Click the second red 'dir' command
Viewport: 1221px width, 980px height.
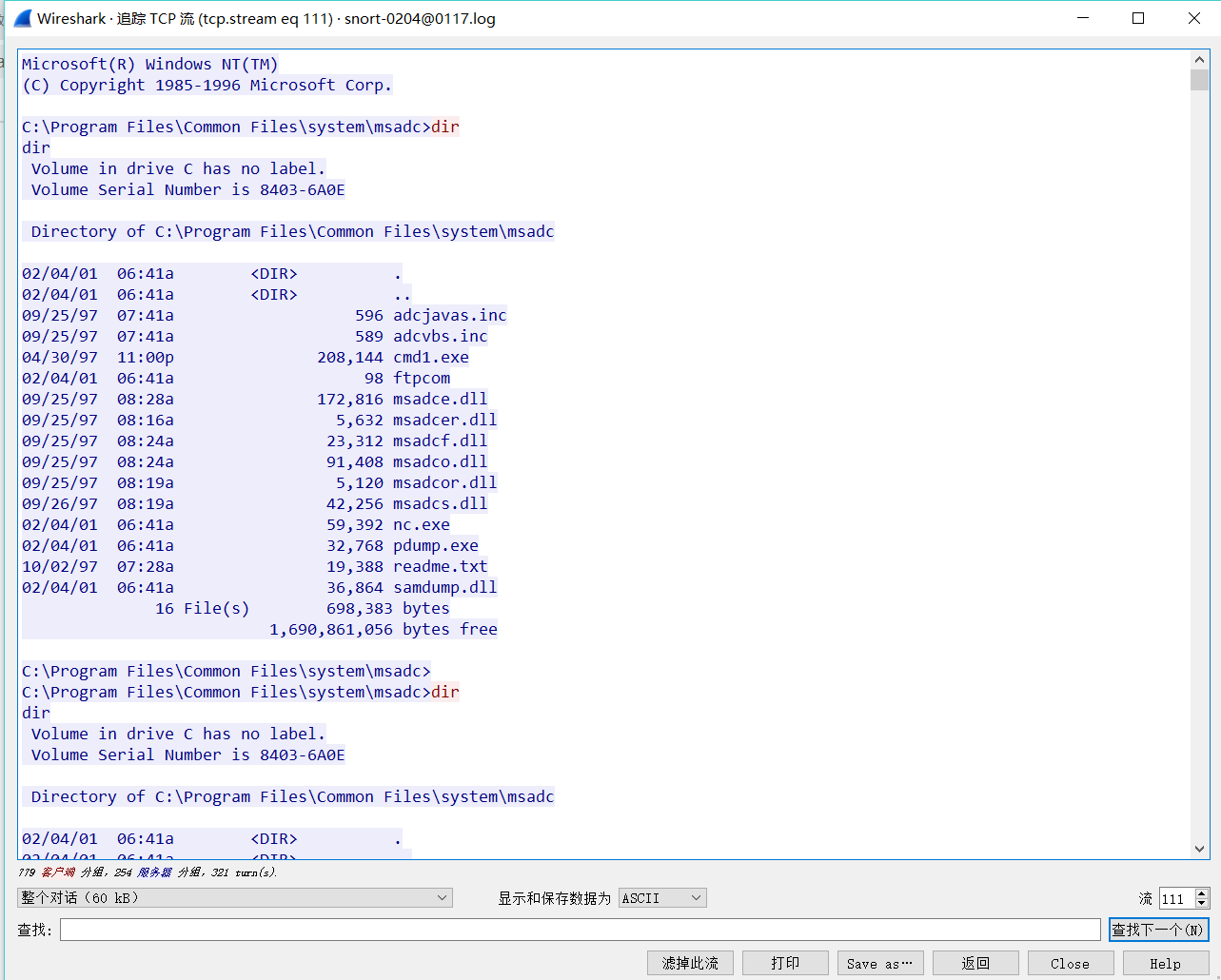point(445,692)
